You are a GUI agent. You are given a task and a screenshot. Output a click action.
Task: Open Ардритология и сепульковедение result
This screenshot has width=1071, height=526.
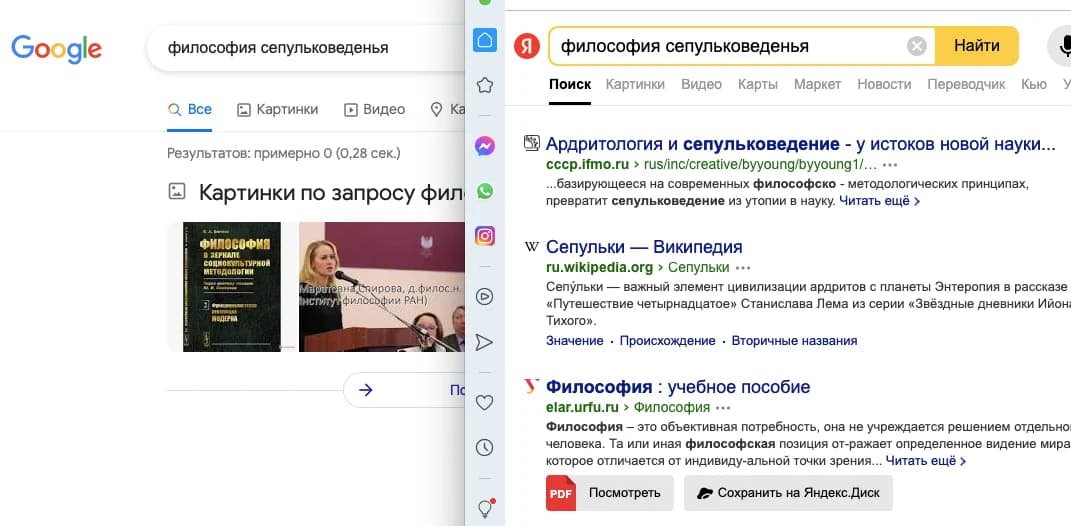coord(801,144)
